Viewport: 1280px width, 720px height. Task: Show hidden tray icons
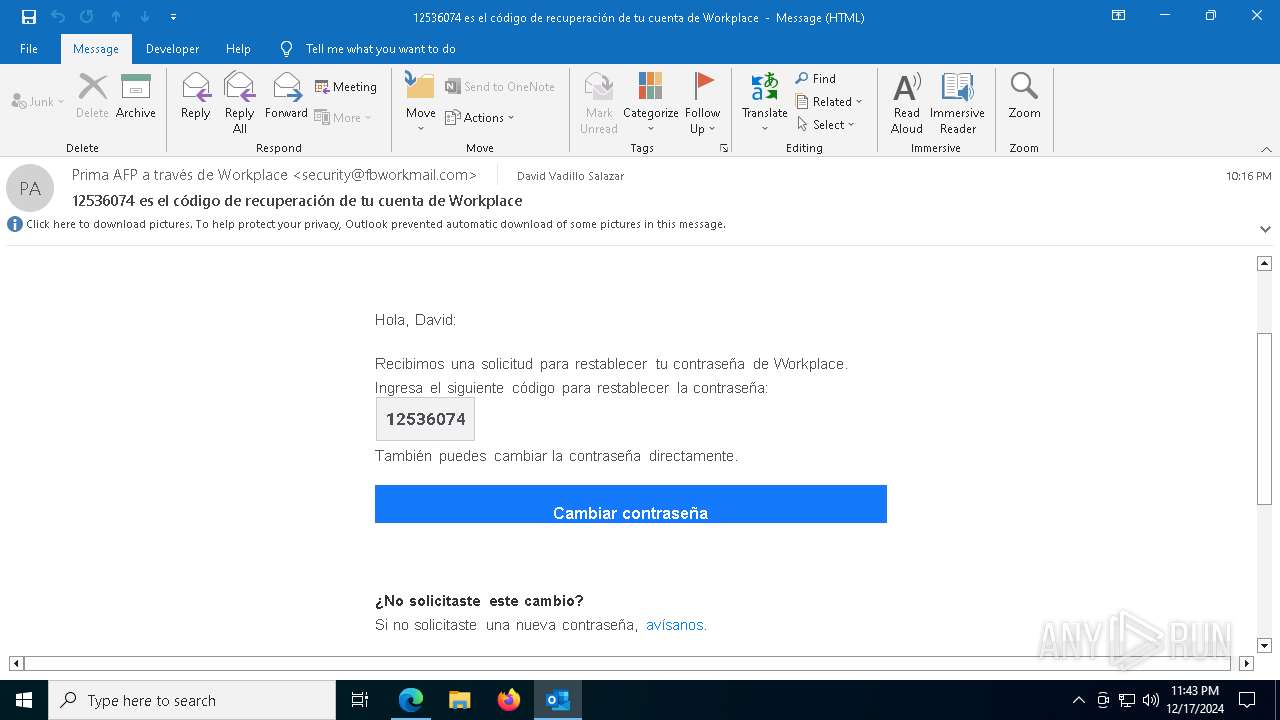click(x=1078, y=700)
